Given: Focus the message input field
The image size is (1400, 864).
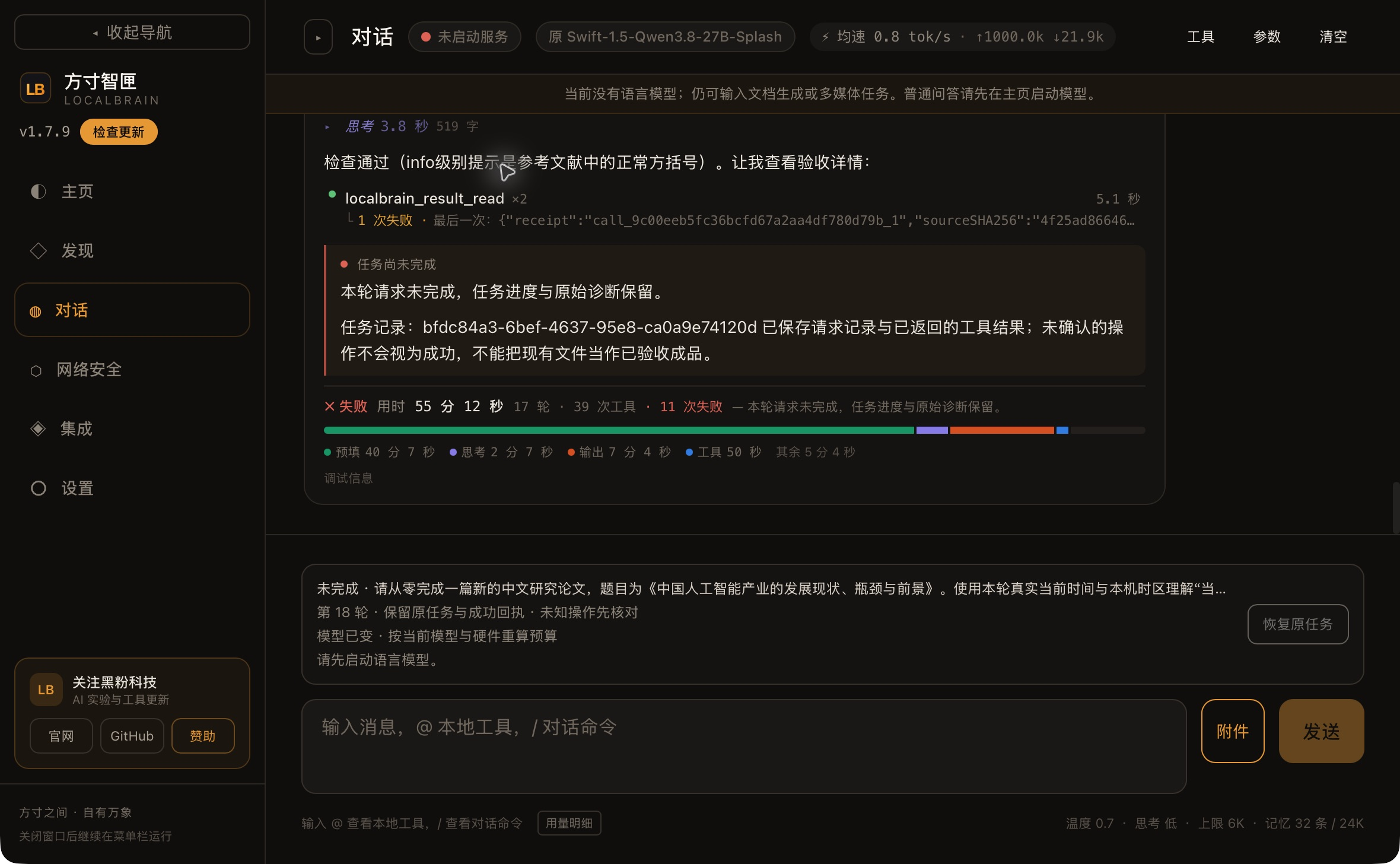Looking at the screenshot, I should click(x=744, y=747).
